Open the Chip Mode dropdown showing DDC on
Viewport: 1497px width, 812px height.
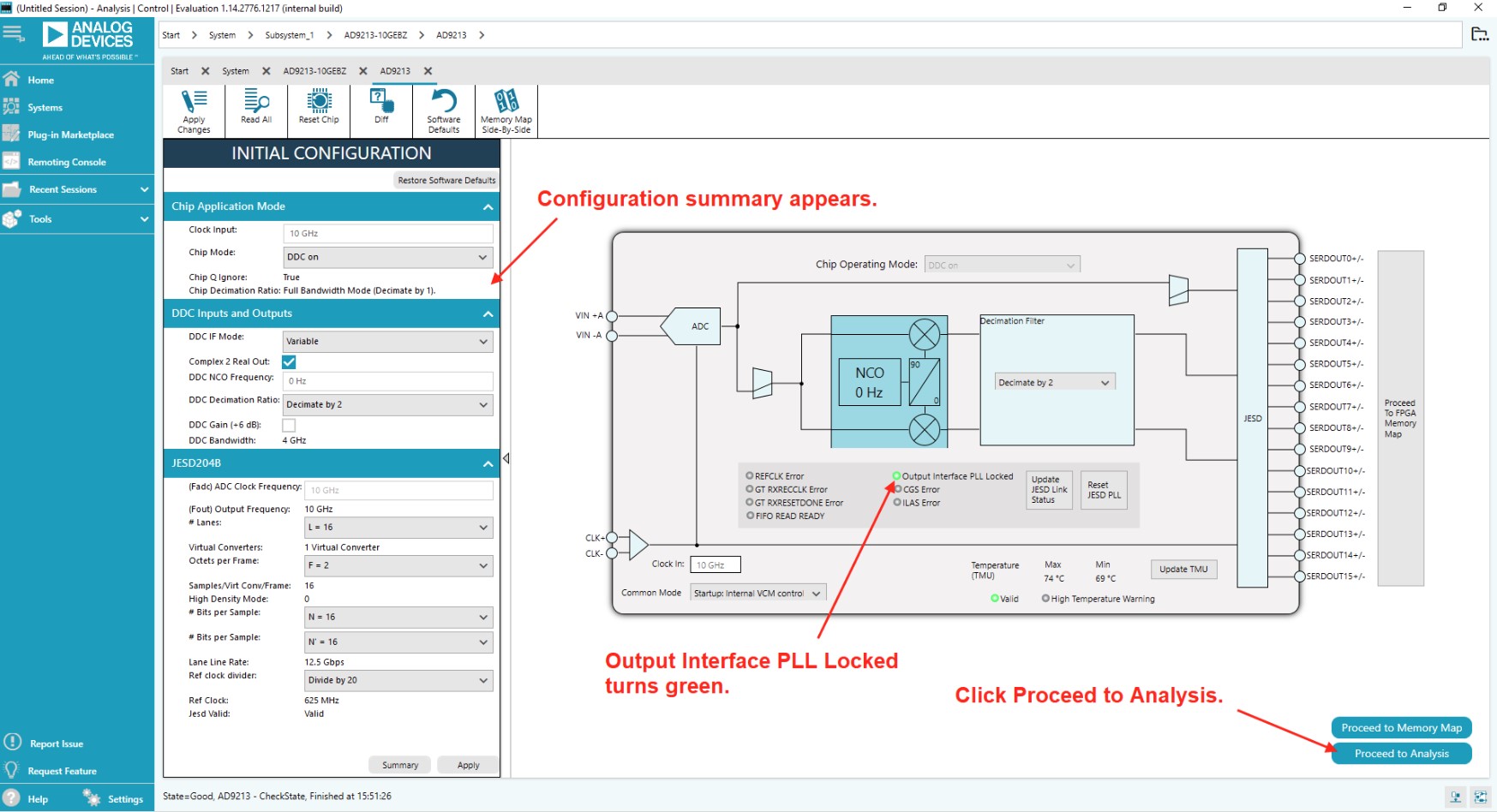pyautogui.click(x=387, y=257)
